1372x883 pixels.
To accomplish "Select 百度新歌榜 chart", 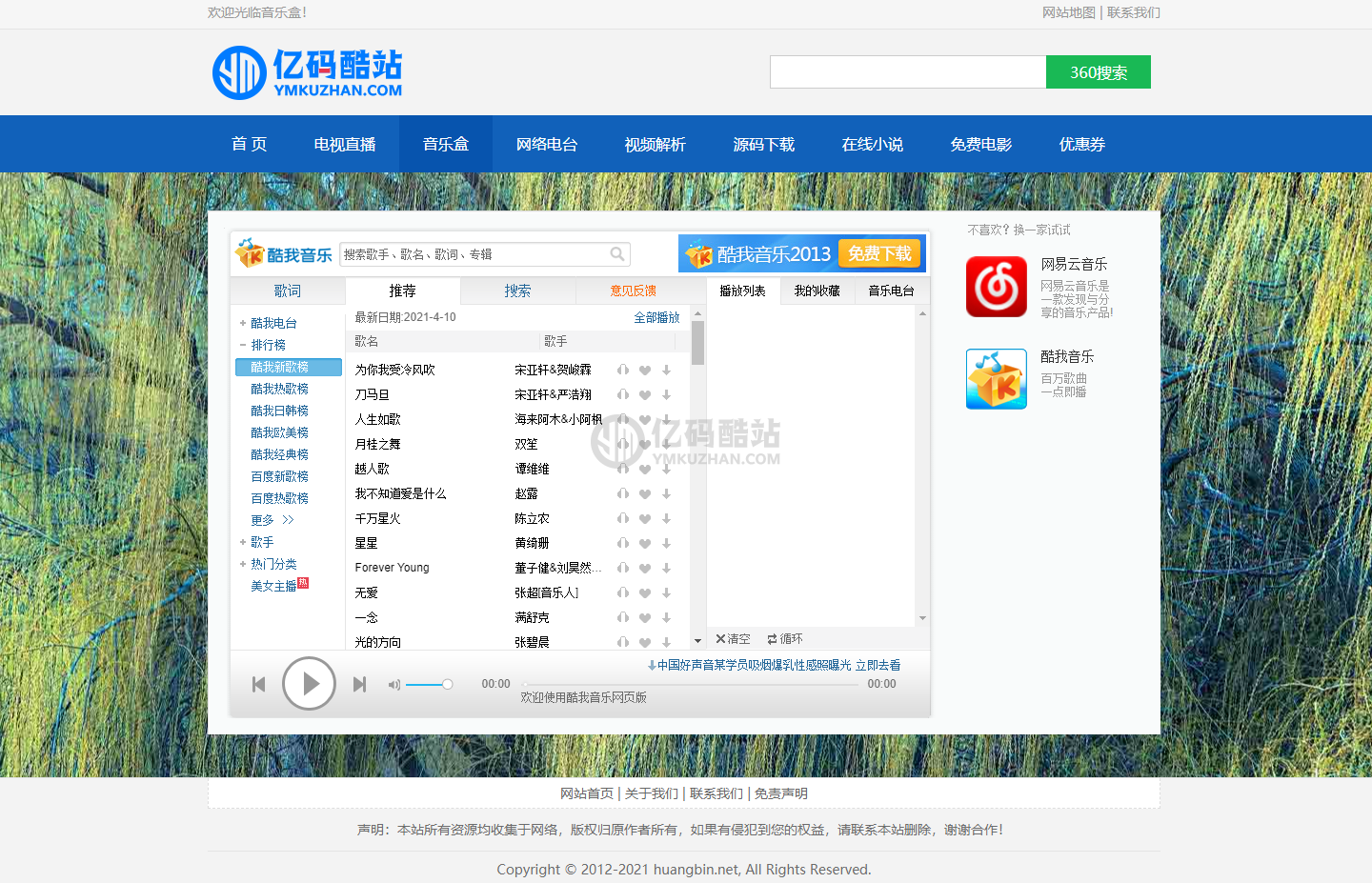I will pyautogui.click(x=279, y=476).
